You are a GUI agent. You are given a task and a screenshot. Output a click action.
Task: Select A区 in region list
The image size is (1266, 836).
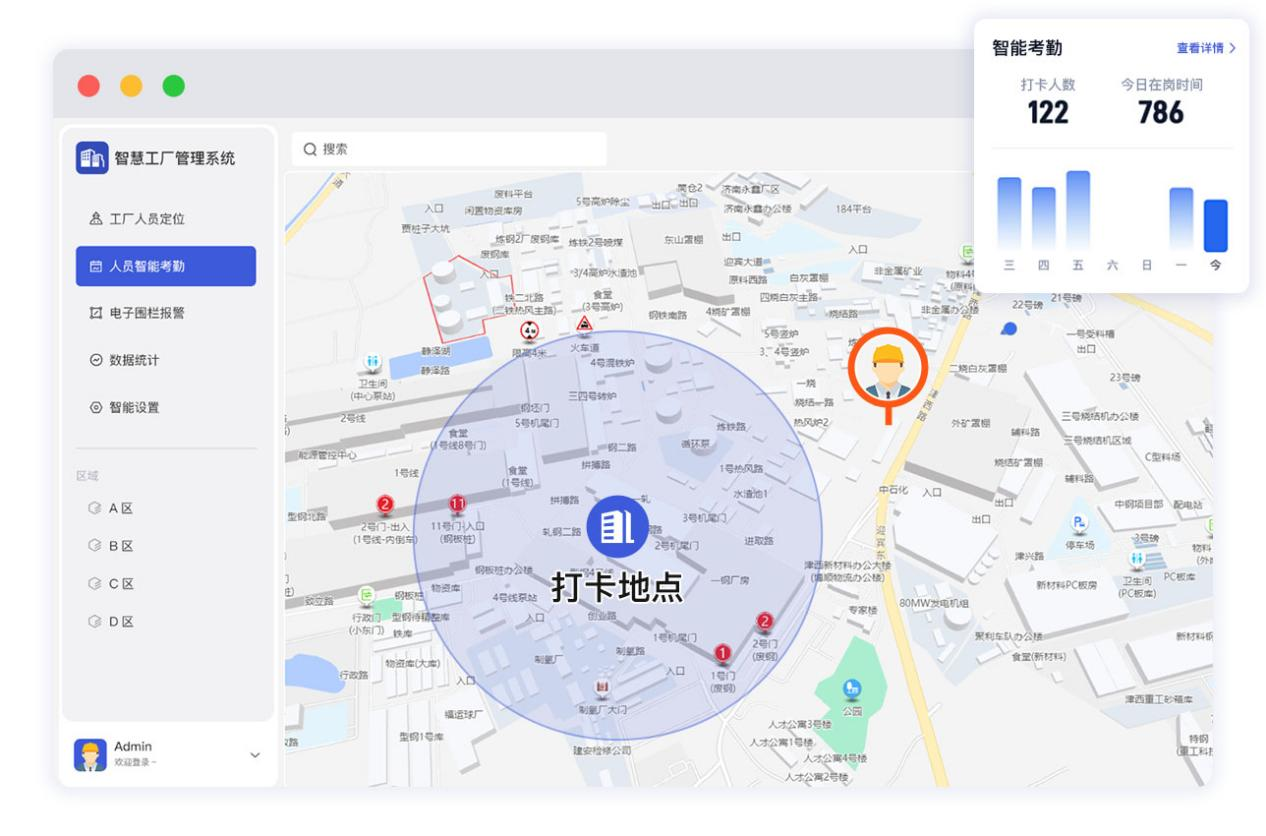pos(111,508)
